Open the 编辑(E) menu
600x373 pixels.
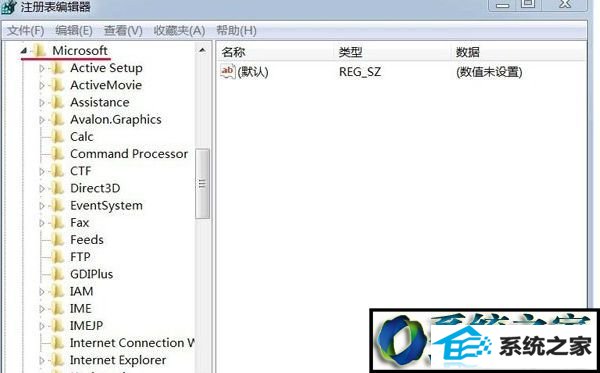tap(74, 31)
